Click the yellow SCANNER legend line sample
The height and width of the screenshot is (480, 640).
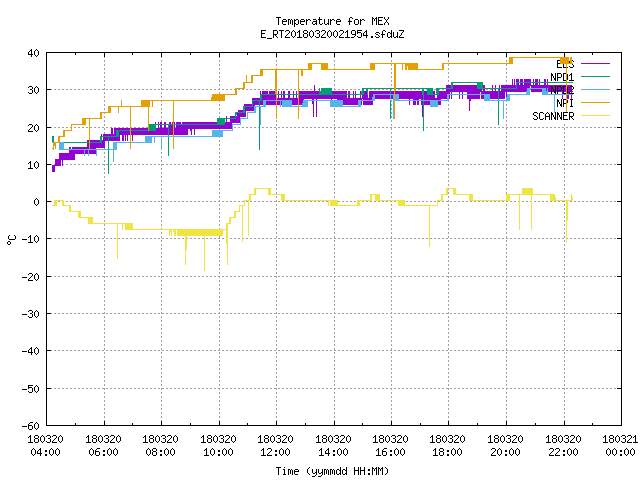(x=595, y=116)
